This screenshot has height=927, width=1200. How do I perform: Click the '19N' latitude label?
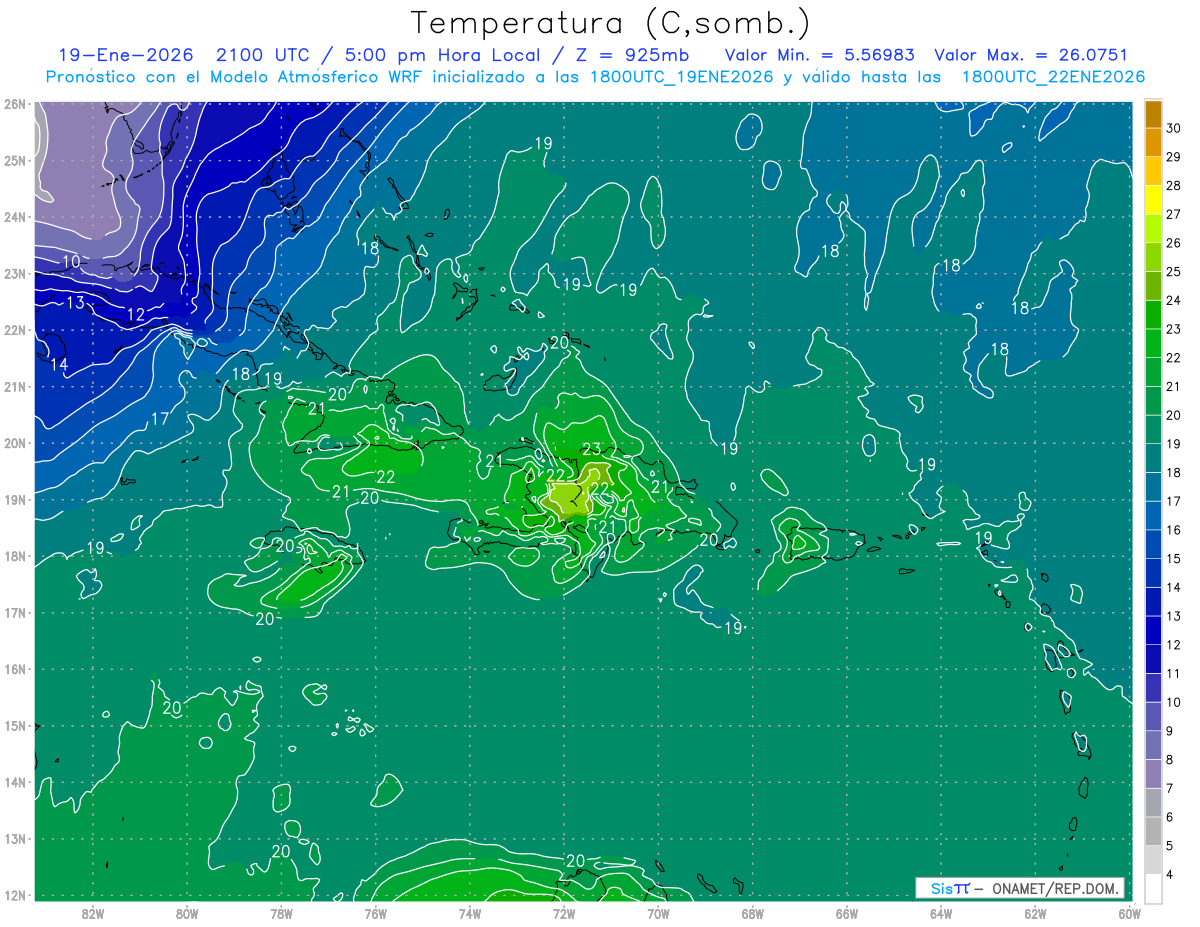14,499
